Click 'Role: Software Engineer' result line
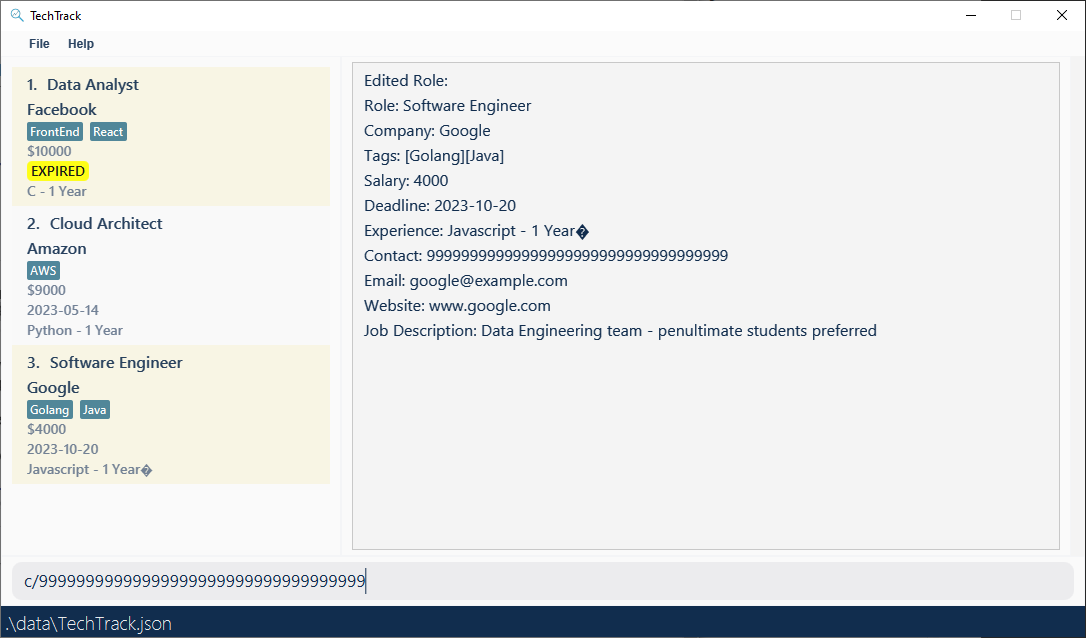The height and width of the screenshot is (638, 1086). 447,105
